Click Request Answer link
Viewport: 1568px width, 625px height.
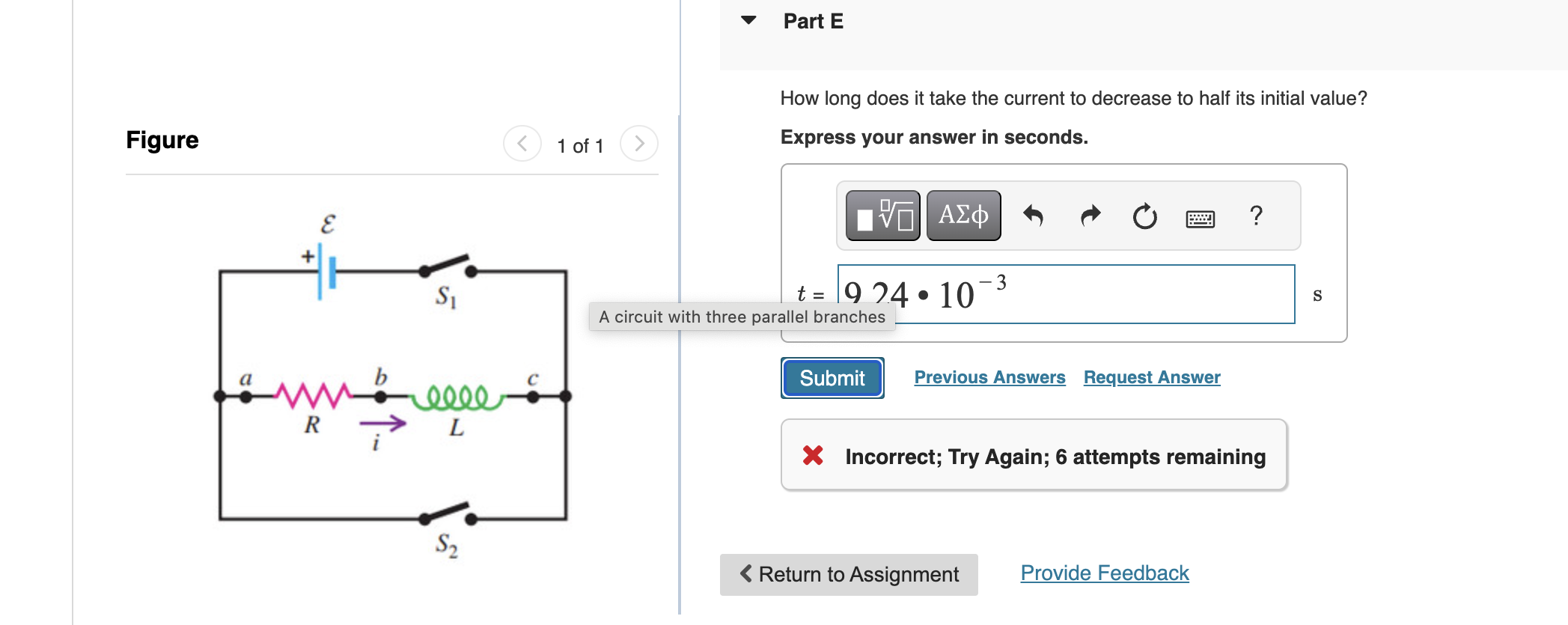click(1150, 377)
